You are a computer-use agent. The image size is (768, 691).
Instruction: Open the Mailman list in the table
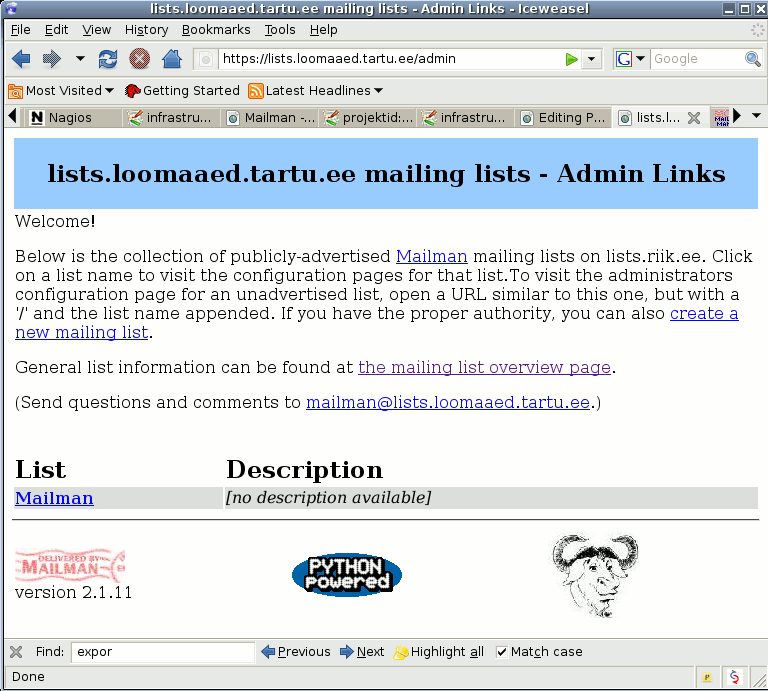(x=54, y=498)
